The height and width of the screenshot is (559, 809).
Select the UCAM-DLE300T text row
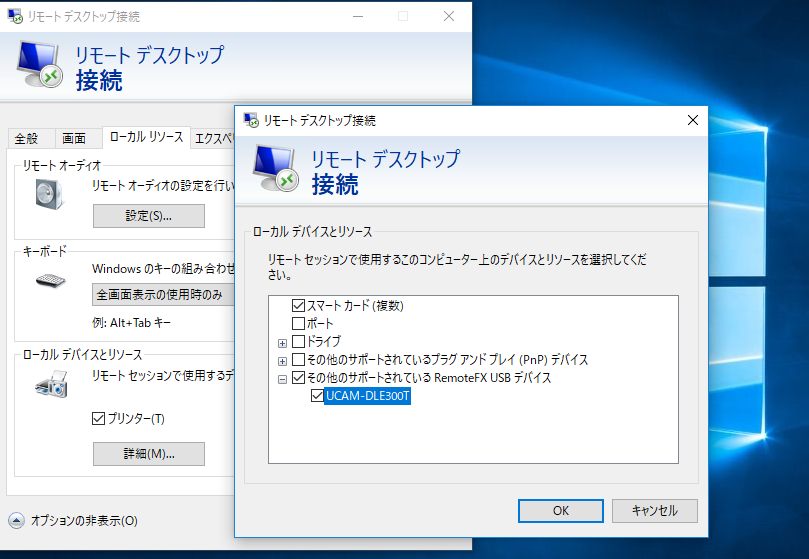[367, 396]
